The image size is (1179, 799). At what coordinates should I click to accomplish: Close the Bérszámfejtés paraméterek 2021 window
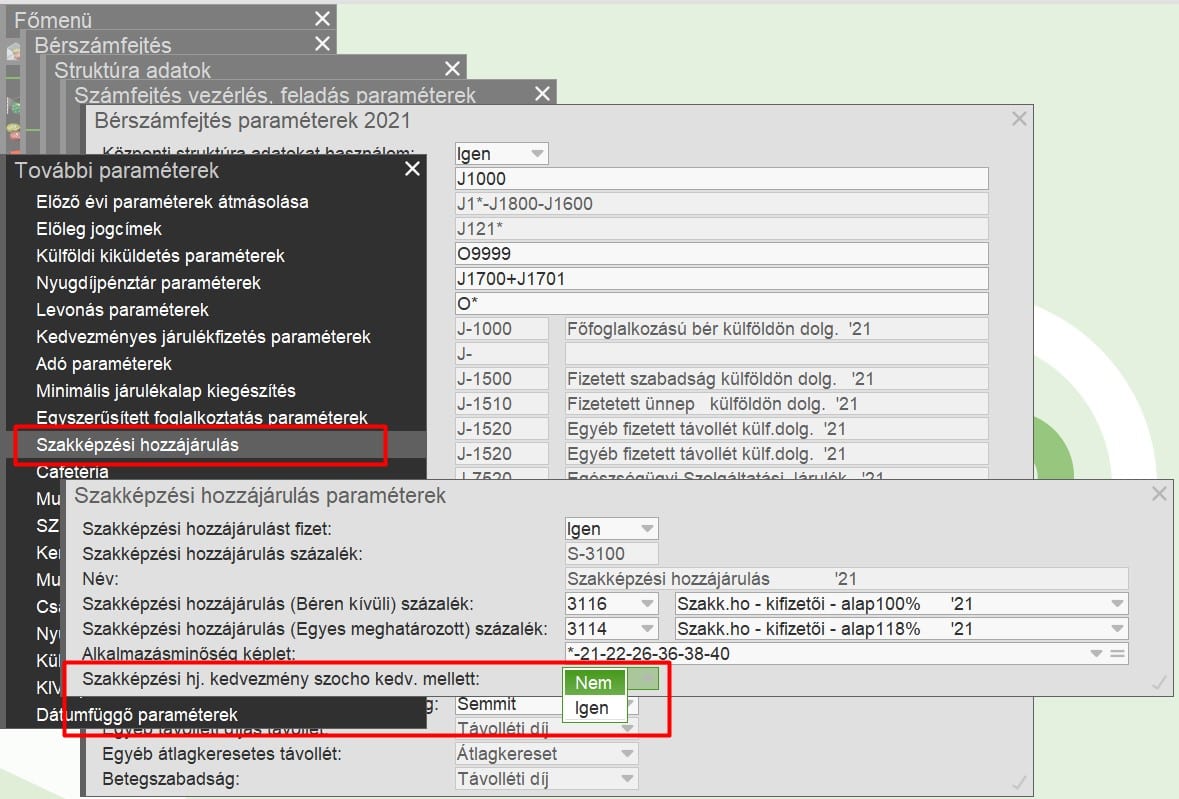tap(1019, 119)
